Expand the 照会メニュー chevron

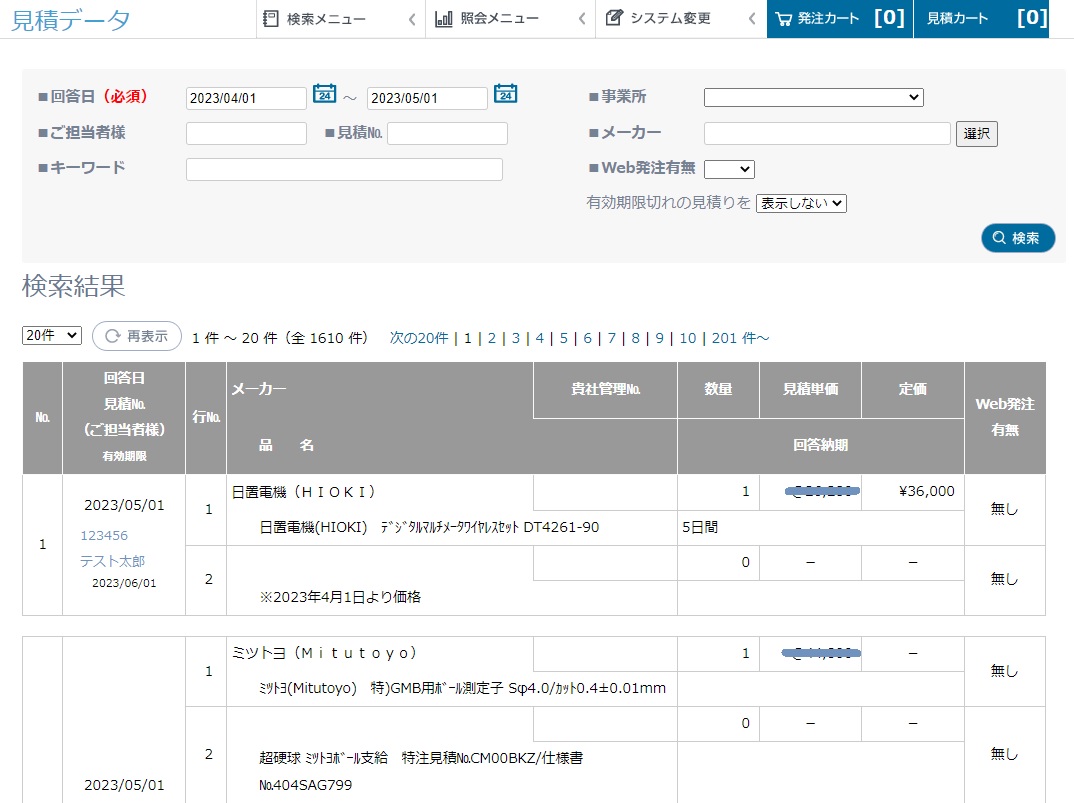pos(582,19)
